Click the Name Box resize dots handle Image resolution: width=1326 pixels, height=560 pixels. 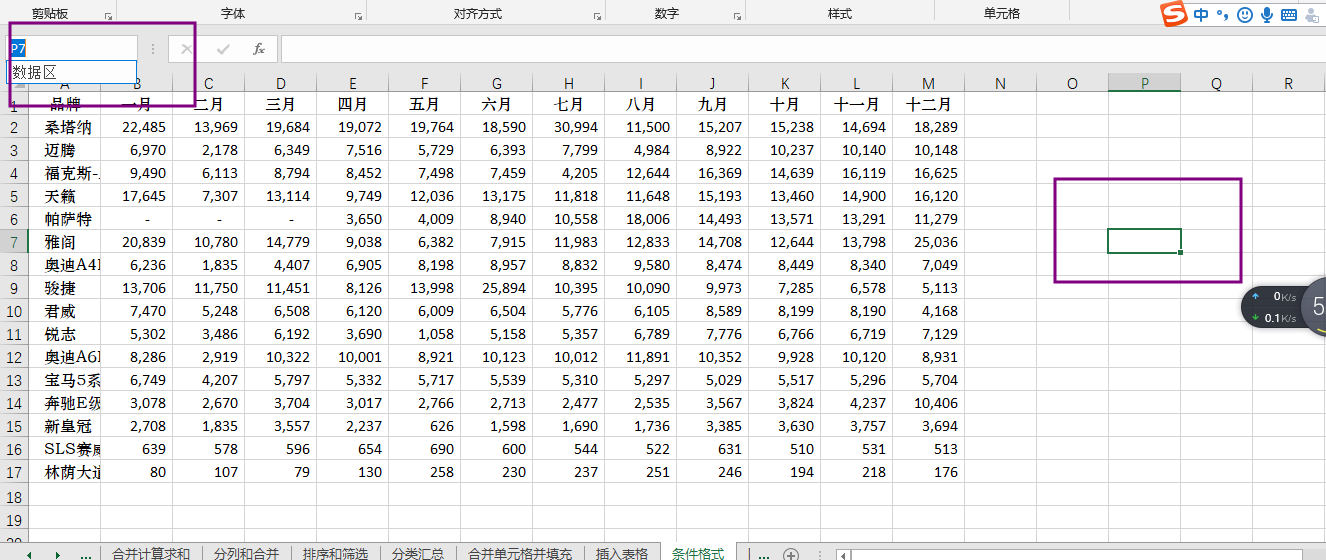153,48
